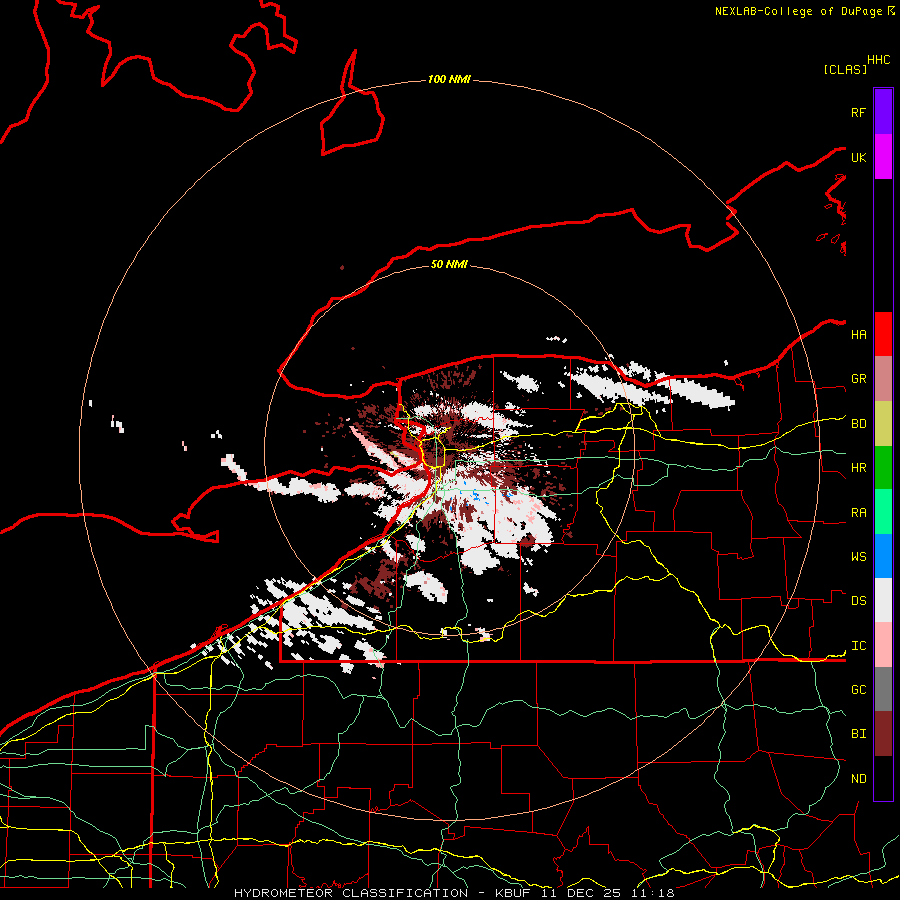Click the red HA legend swatch
This screenshot has width=900, height=900.
click(883, 334)
